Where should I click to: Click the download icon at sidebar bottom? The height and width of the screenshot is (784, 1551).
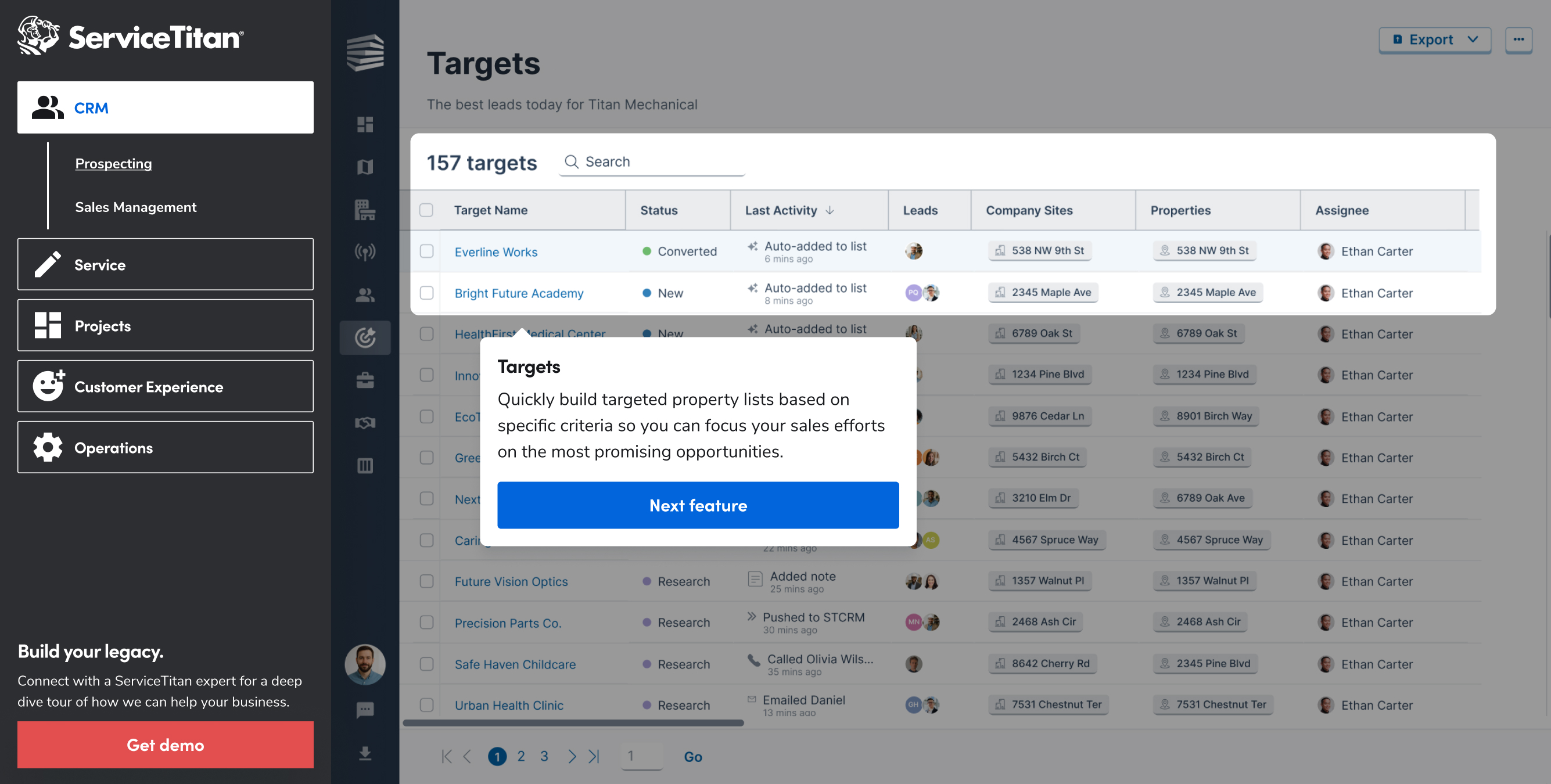pos(365,753)
